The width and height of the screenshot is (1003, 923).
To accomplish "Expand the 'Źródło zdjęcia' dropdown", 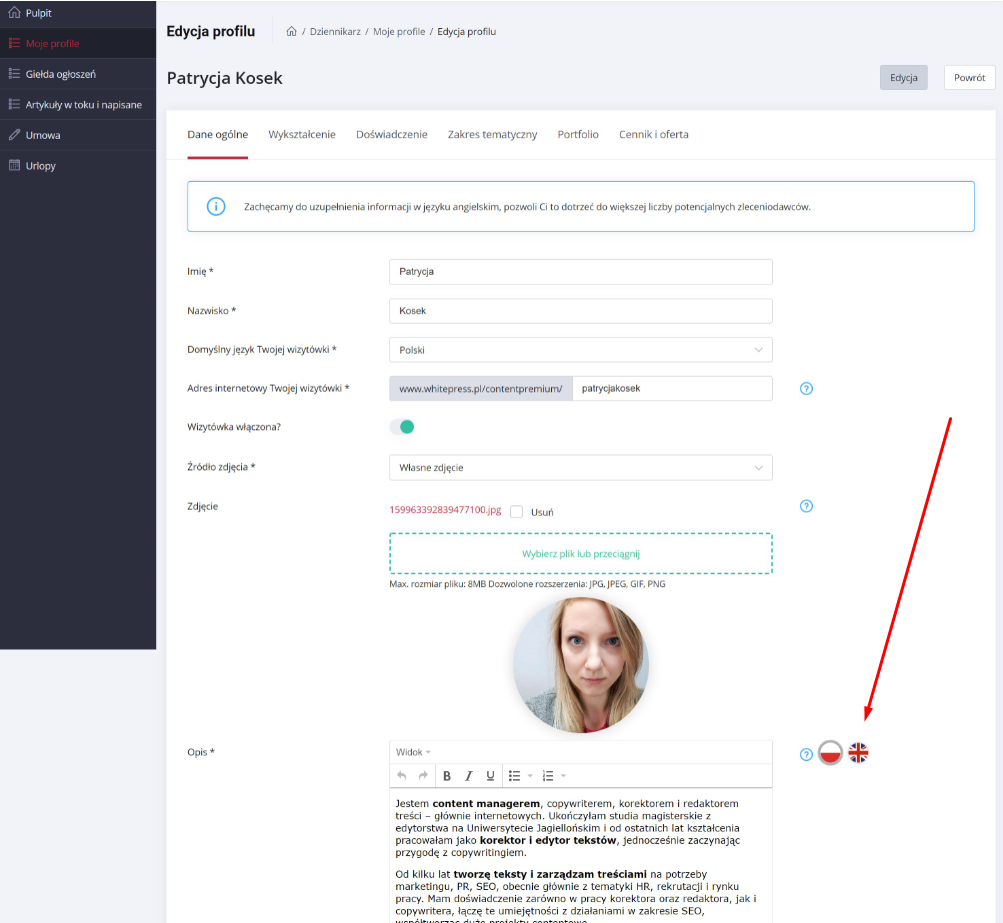I will click(x=580, y=467).
